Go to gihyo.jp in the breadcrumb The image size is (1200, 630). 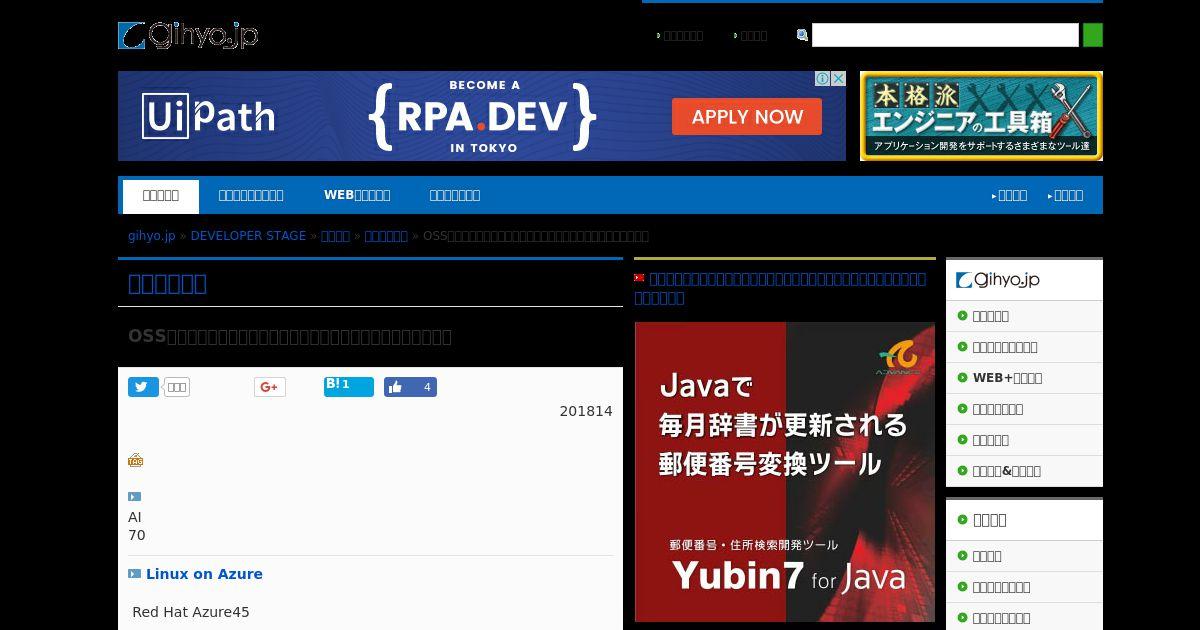pos(152,236)
